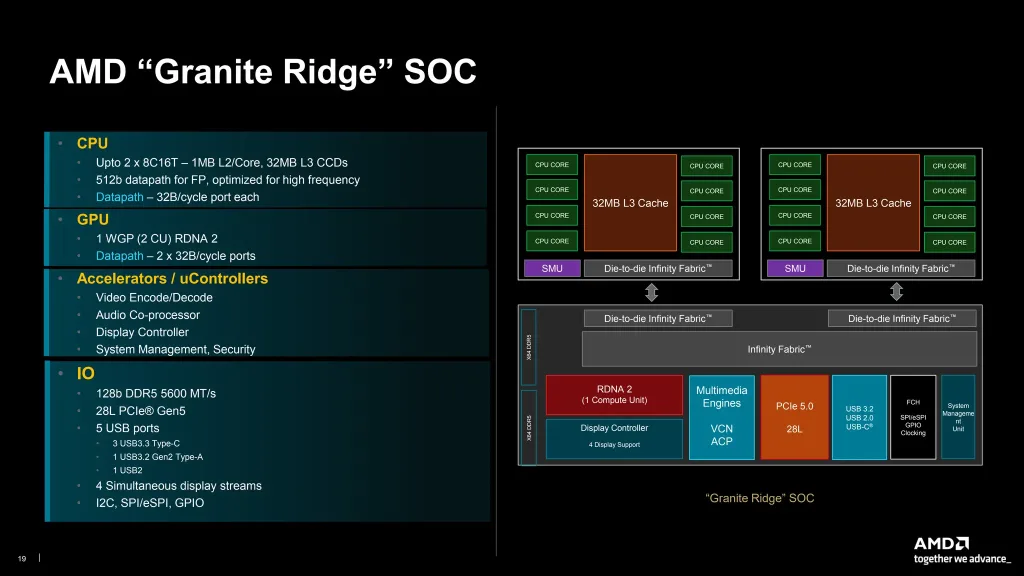Toggle a CPU CORE cell in left CCD
This screenshot has height=576, width=1024.
(x=551, y=165)
